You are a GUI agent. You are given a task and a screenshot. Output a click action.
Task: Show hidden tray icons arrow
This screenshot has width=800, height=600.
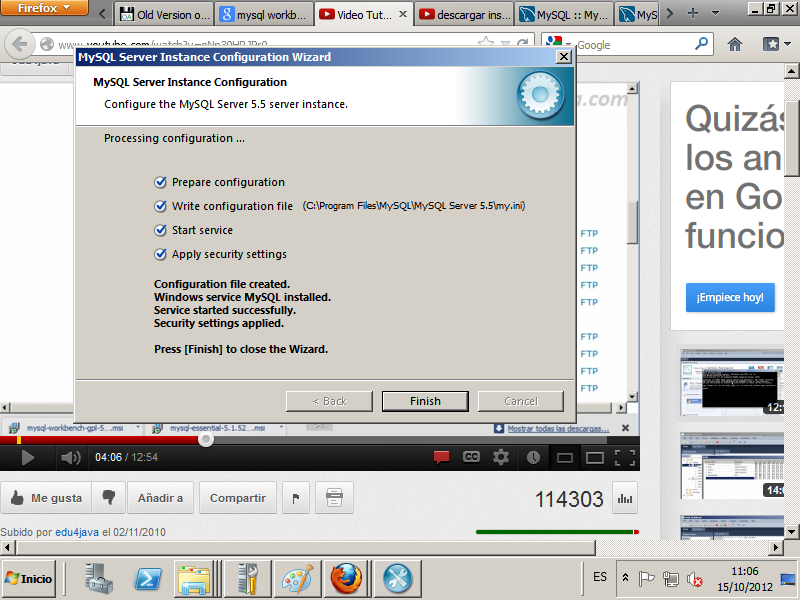point(625,578)
